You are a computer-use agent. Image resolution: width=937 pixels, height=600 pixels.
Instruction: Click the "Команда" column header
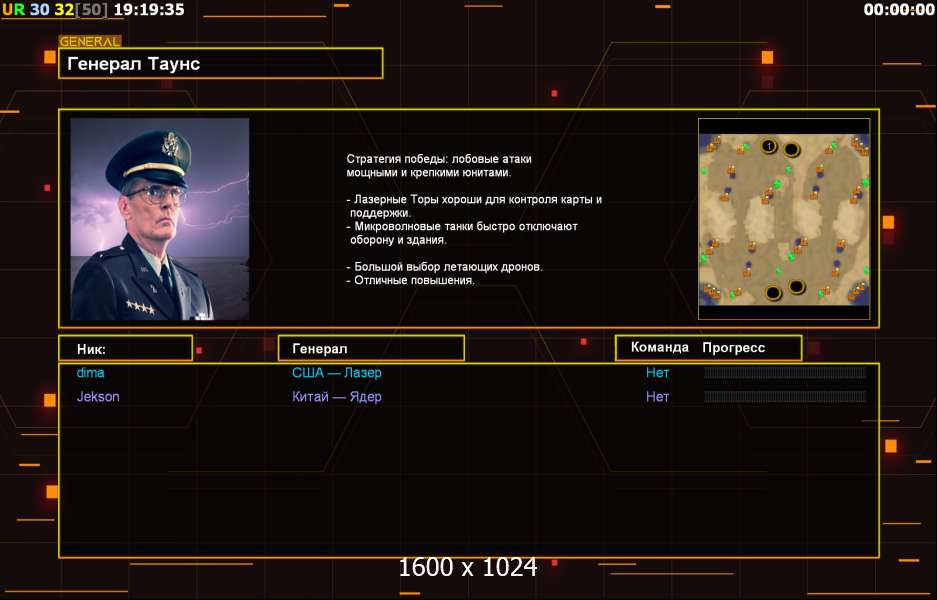(660, 347)
